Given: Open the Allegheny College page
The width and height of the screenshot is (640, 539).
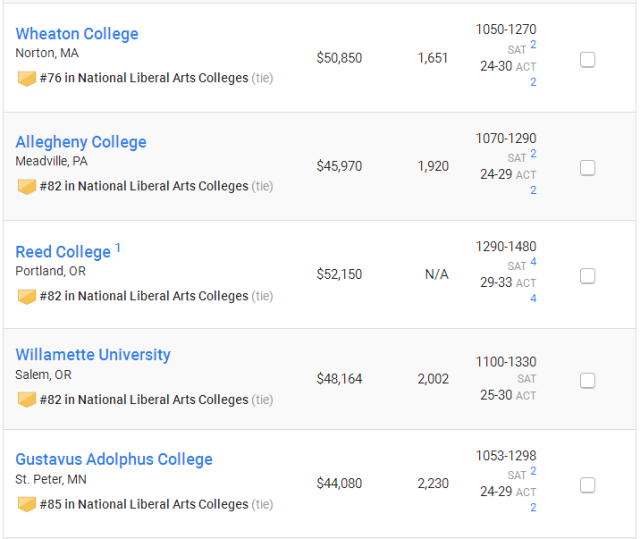Looking at the screenshot, I should pyautogui.click(x=81, y=142).
